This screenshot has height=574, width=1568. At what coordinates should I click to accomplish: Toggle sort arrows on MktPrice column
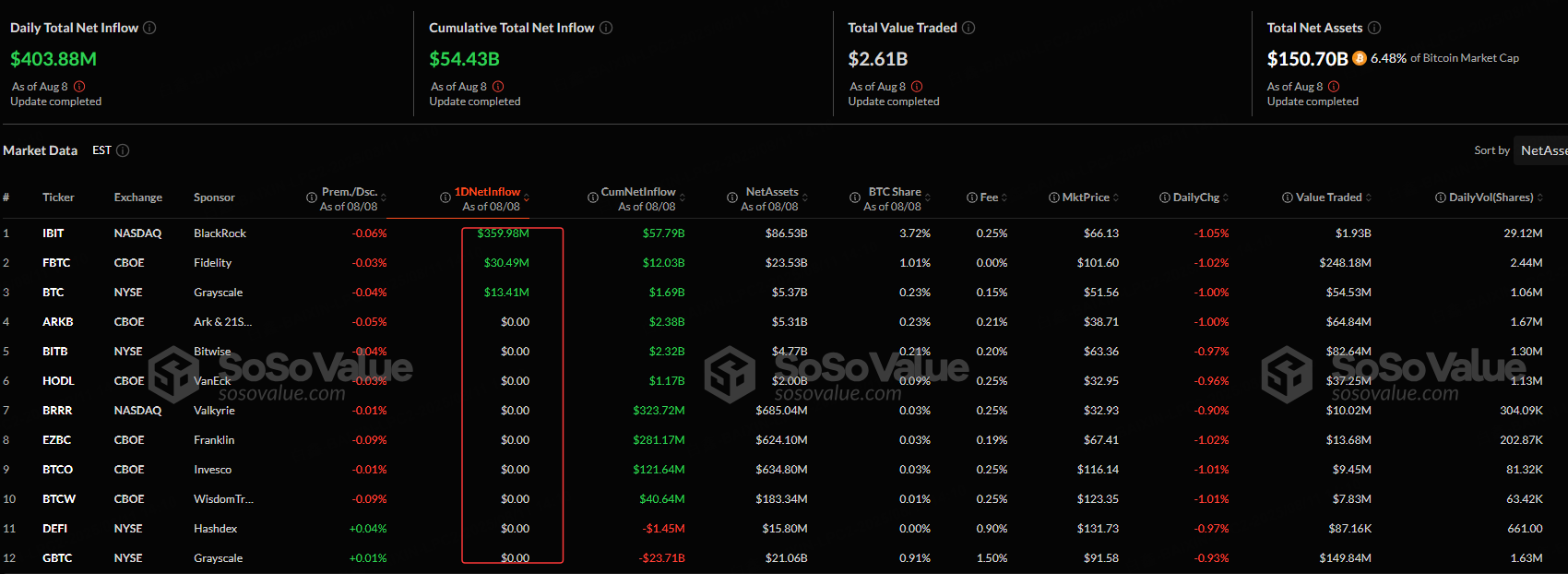tap(1116, 197)
